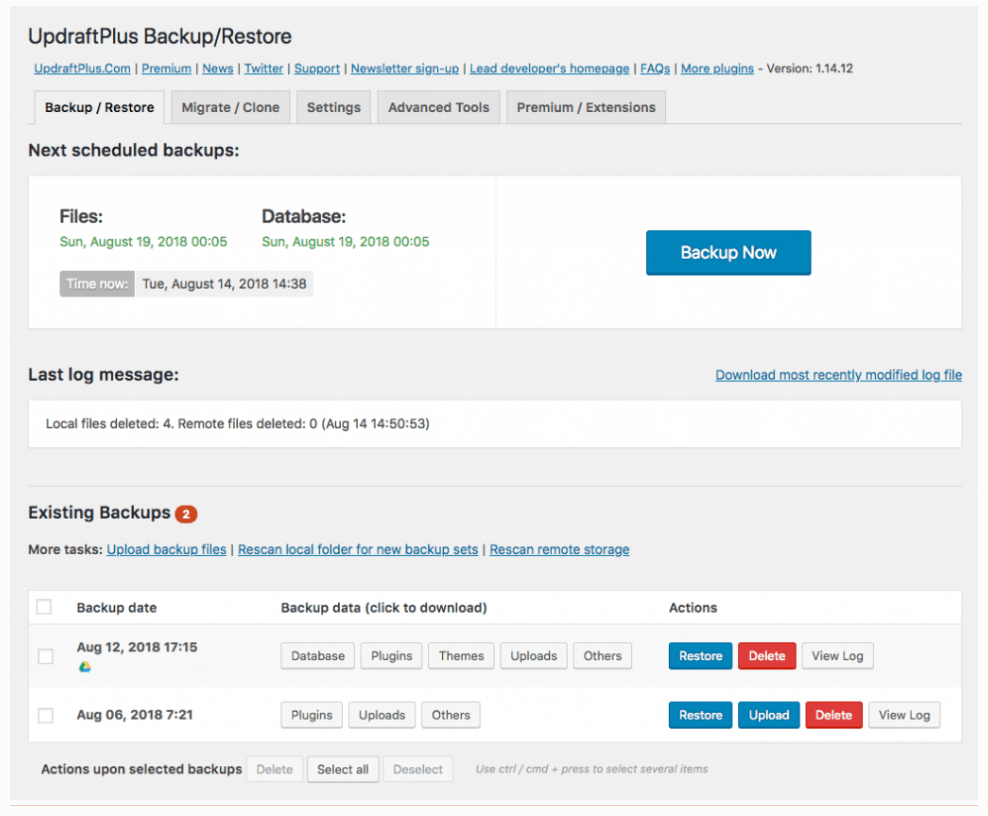Click the Existing Backups count badge

[186, 514]
